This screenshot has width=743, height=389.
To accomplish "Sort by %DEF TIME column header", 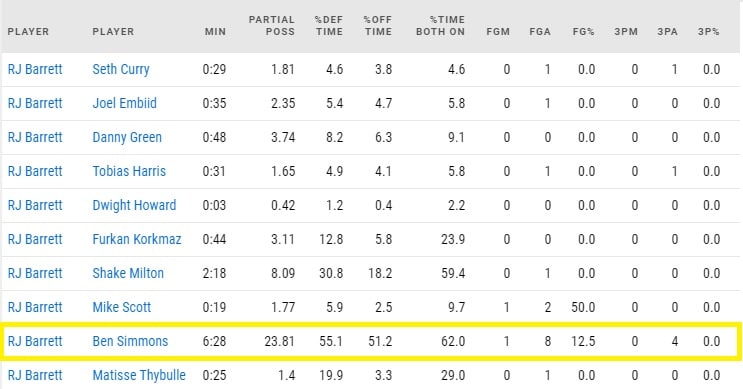I will tap(329, 26).
